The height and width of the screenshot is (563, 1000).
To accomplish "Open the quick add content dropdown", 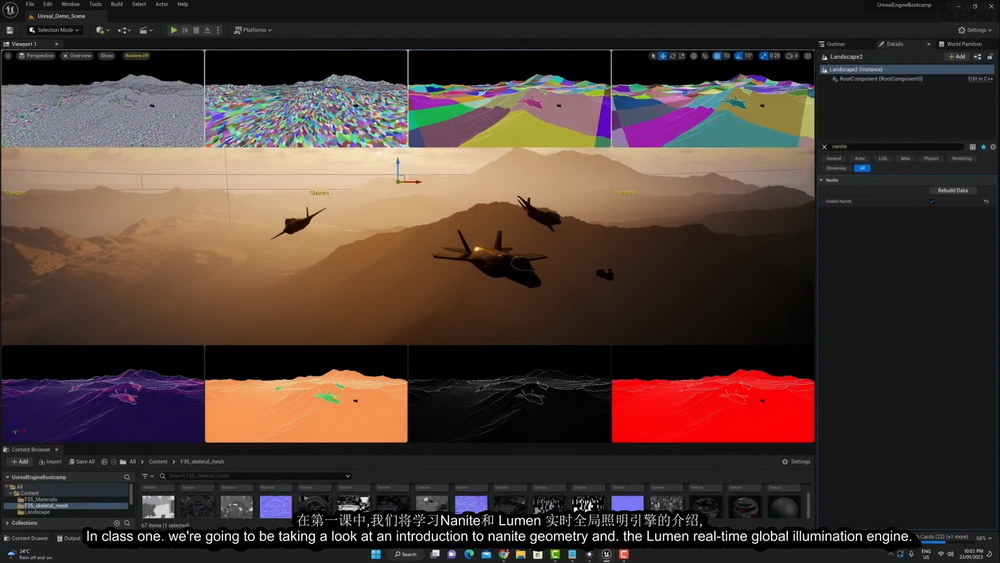I will coord(102,30).
